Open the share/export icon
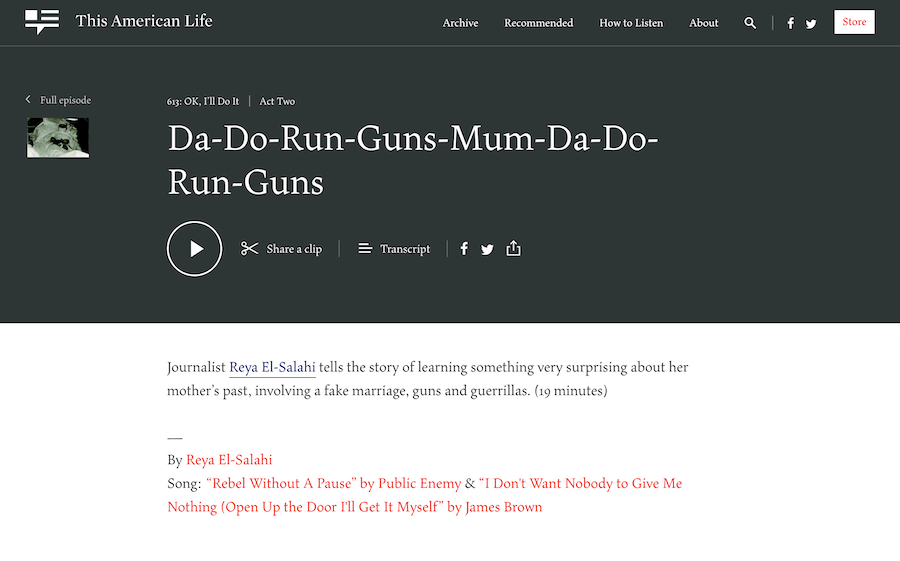Image resolution: width=900 pixels, height=561 pixels. [513, 248]
